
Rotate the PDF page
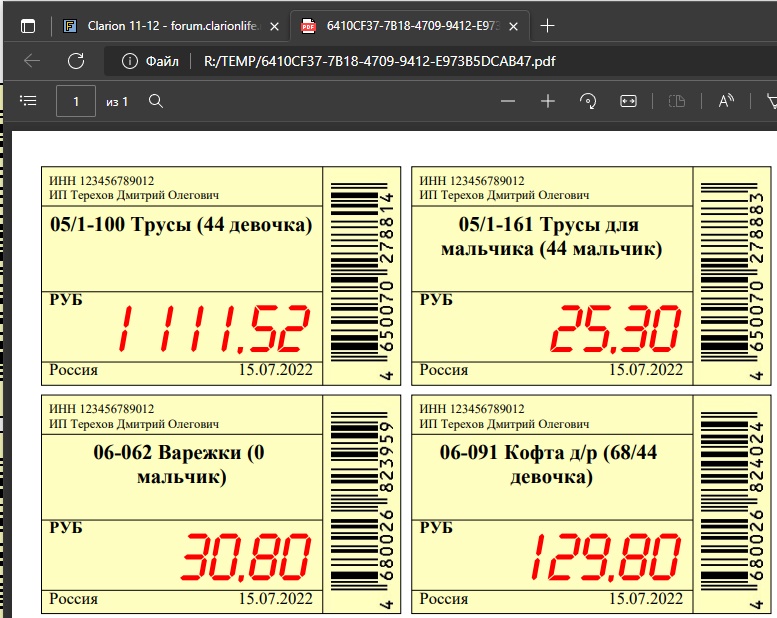point(588,101)
